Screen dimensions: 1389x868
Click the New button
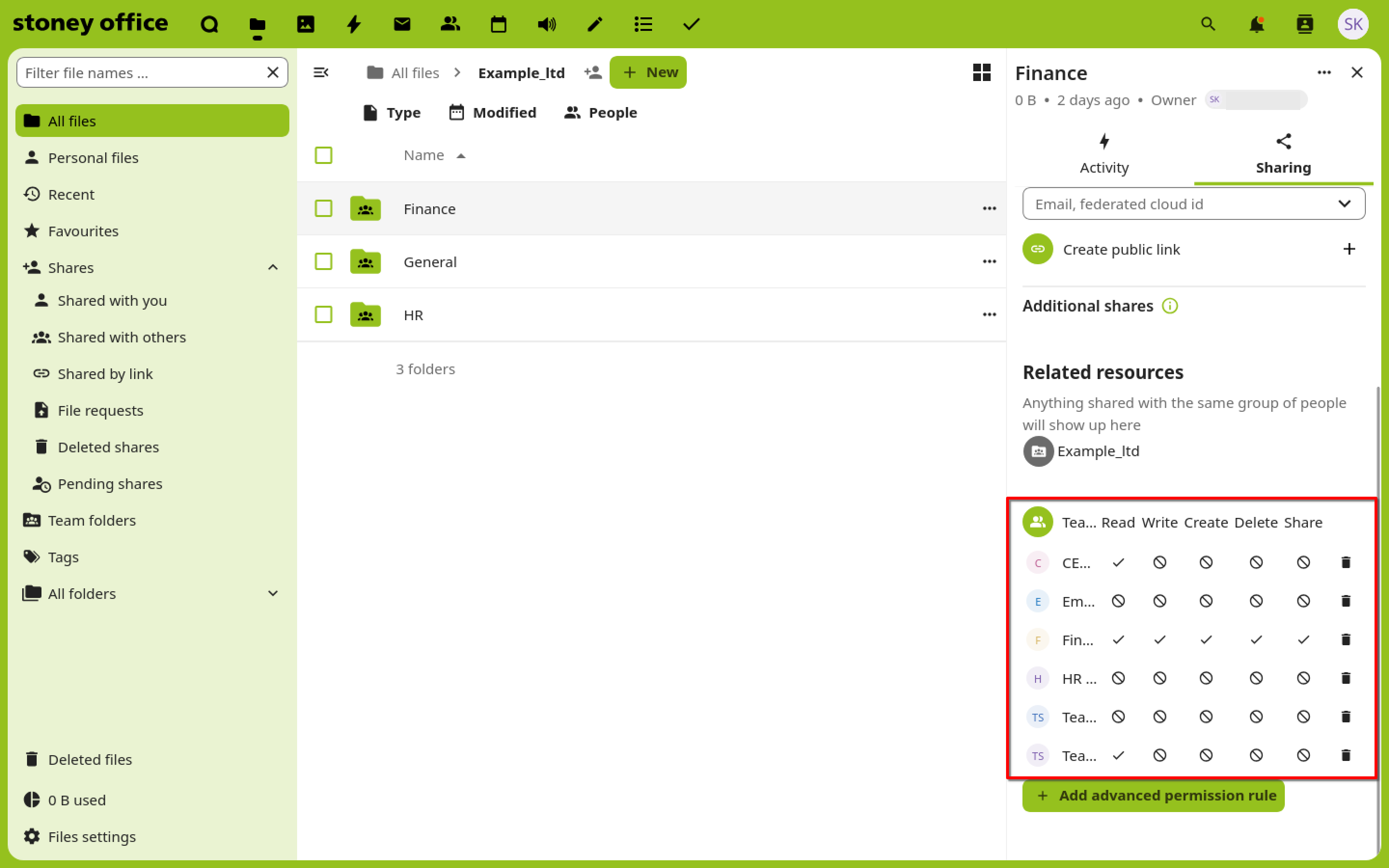pyautogui.click(x=648, y=72)
